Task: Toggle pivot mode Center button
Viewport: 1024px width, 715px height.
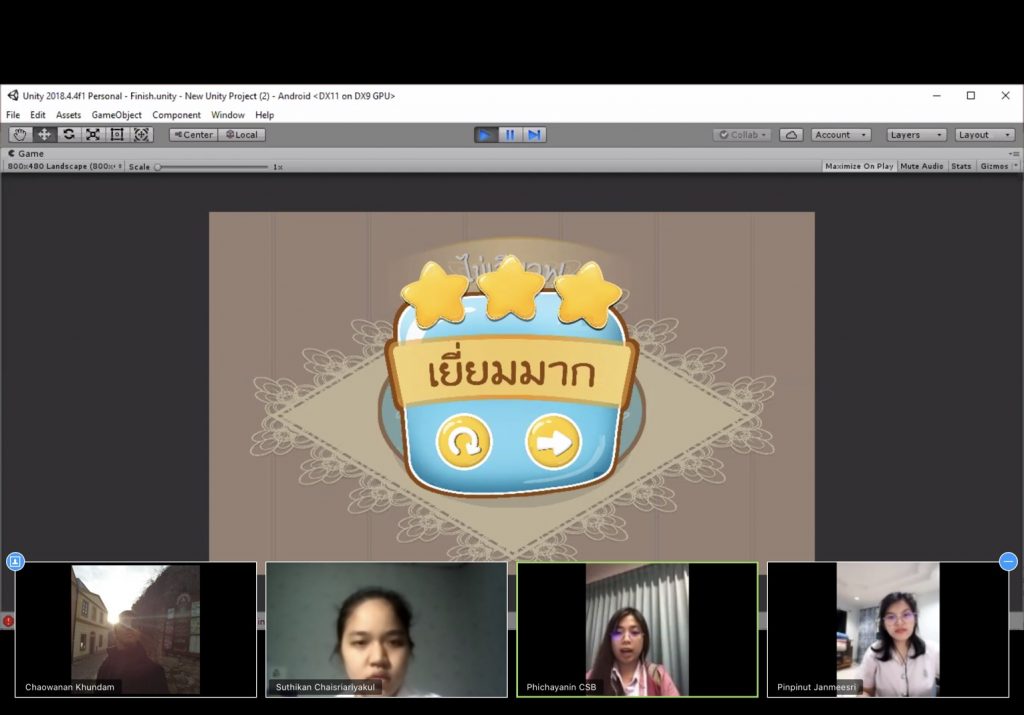Action: click(193, 135)
